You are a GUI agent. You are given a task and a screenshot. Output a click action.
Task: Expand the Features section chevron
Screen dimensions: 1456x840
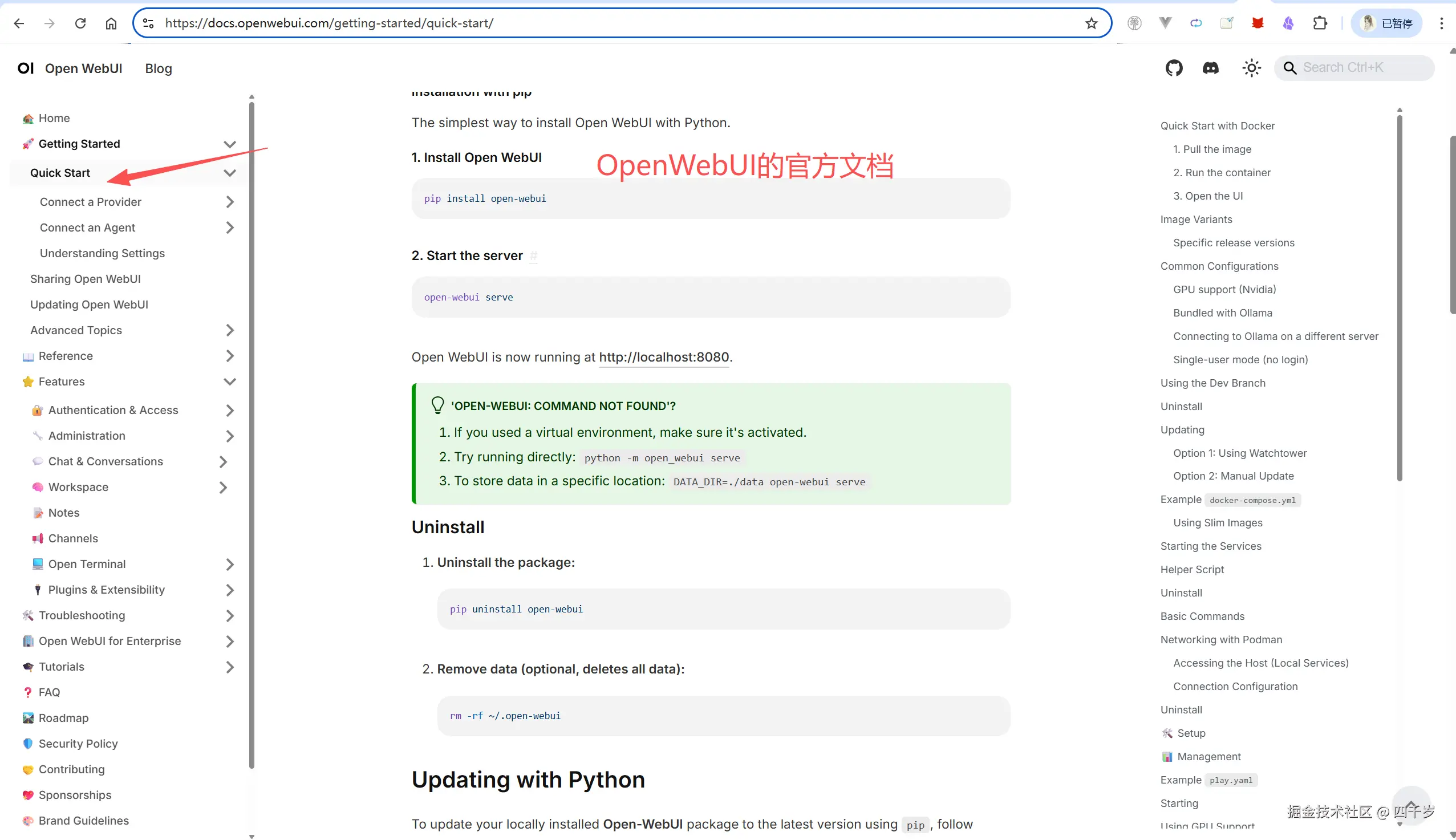click(230, 382)
